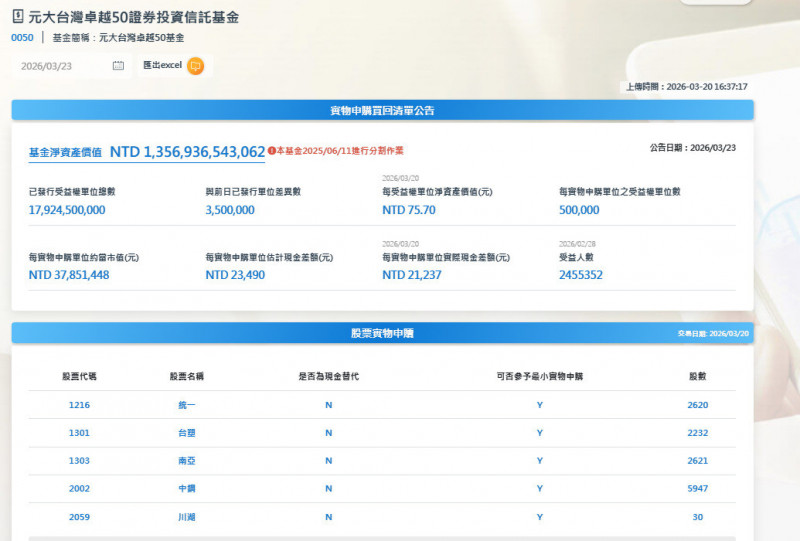Image resolution: width=800 pixels, height=541 pixels.
Task: Select the 股票實物申購 section header
Action: [382, 333]
